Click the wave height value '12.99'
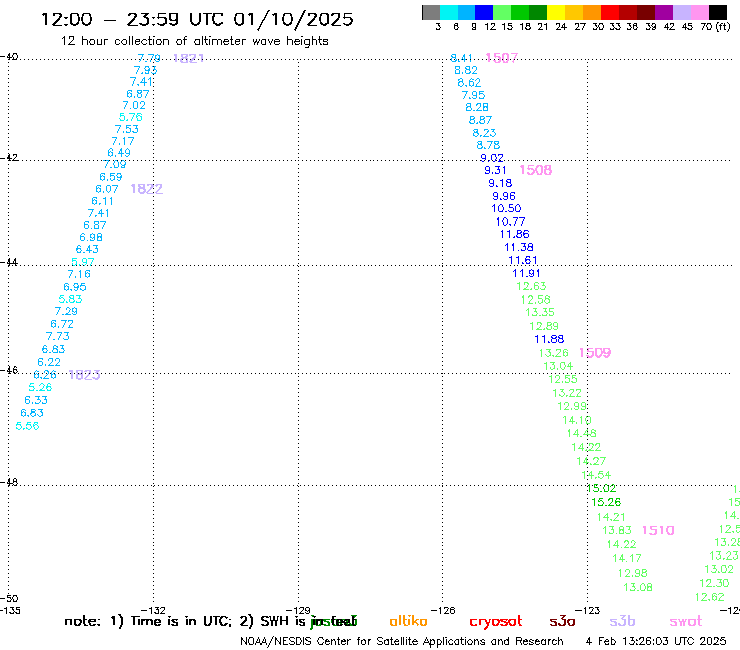 tap(572, 406)
